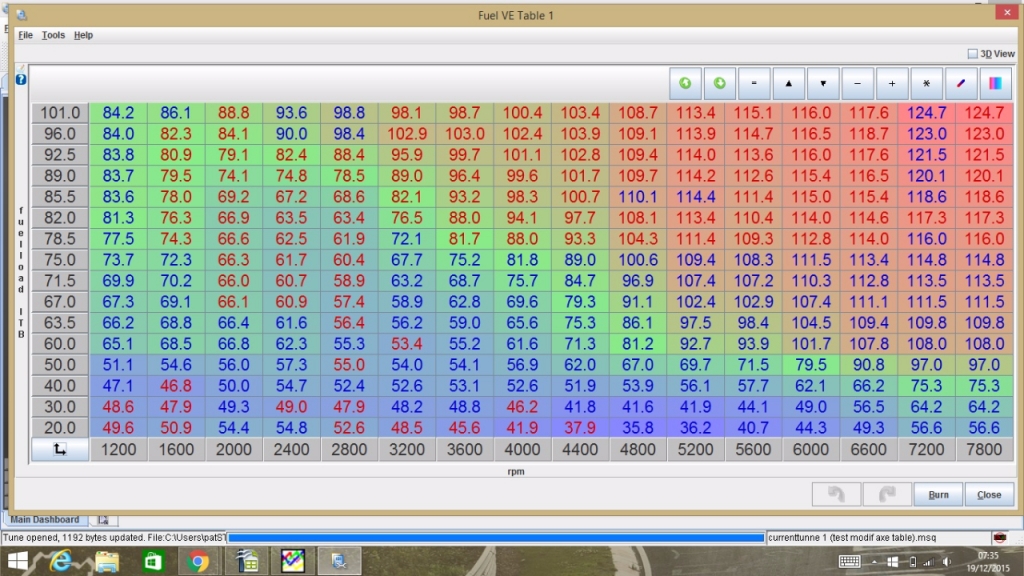Select cell 56.4 in the 2800 column
1024x576 pixels.
[x=349, y=323]
